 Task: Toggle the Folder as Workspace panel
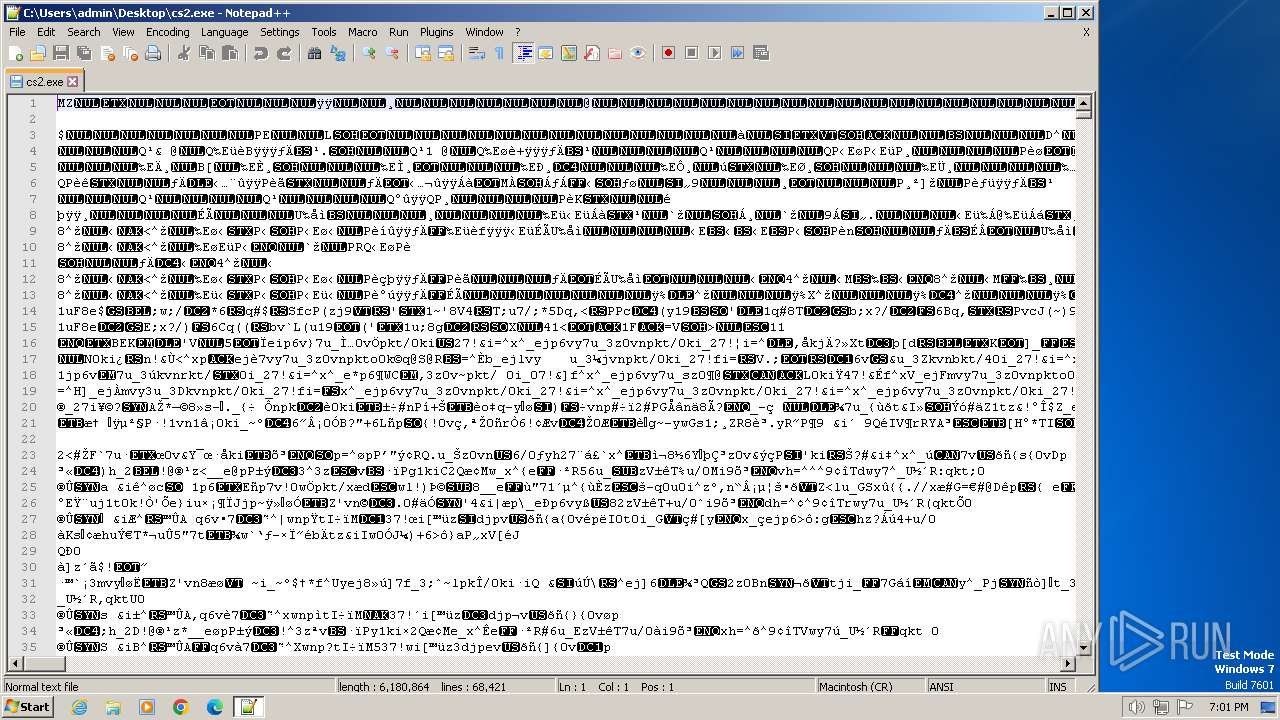(615, 53)
